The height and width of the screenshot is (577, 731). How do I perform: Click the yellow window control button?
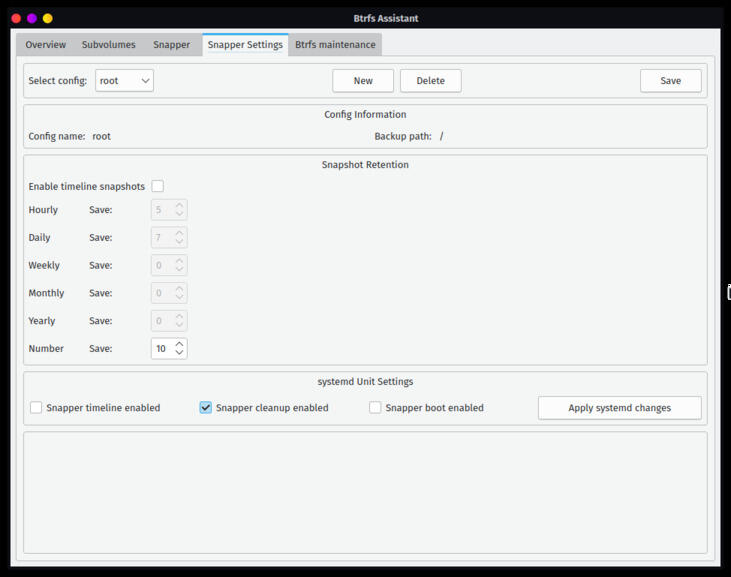pyautogui.click(x=48, y=18)
